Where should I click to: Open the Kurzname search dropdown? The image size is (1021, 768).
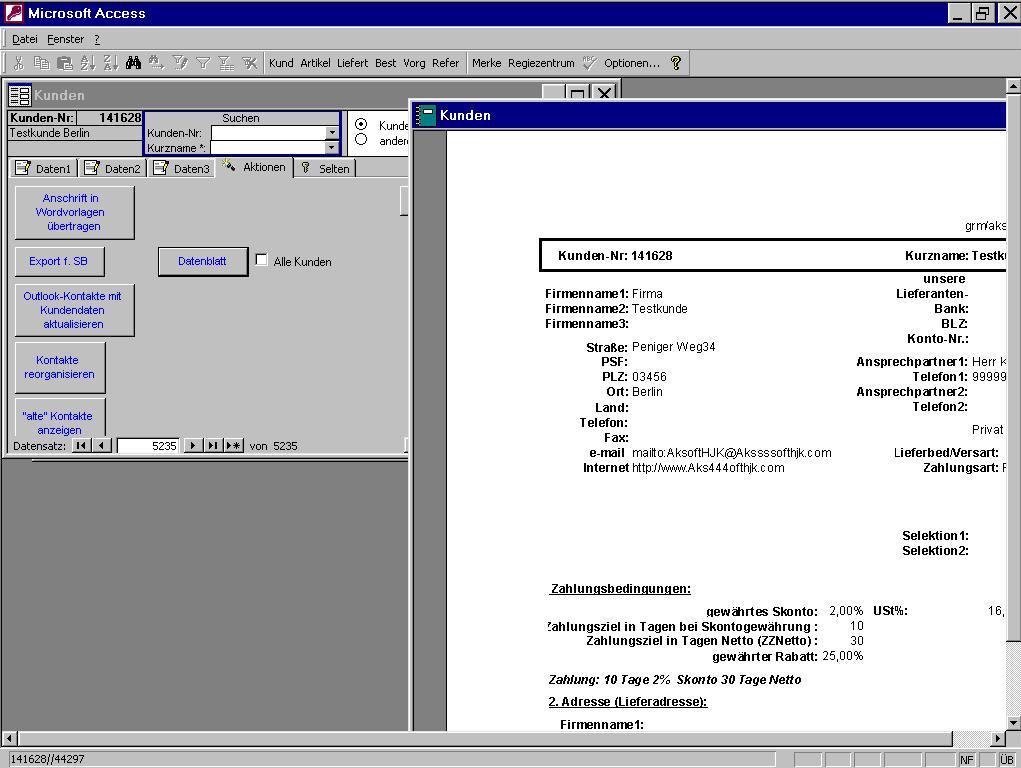332,148
